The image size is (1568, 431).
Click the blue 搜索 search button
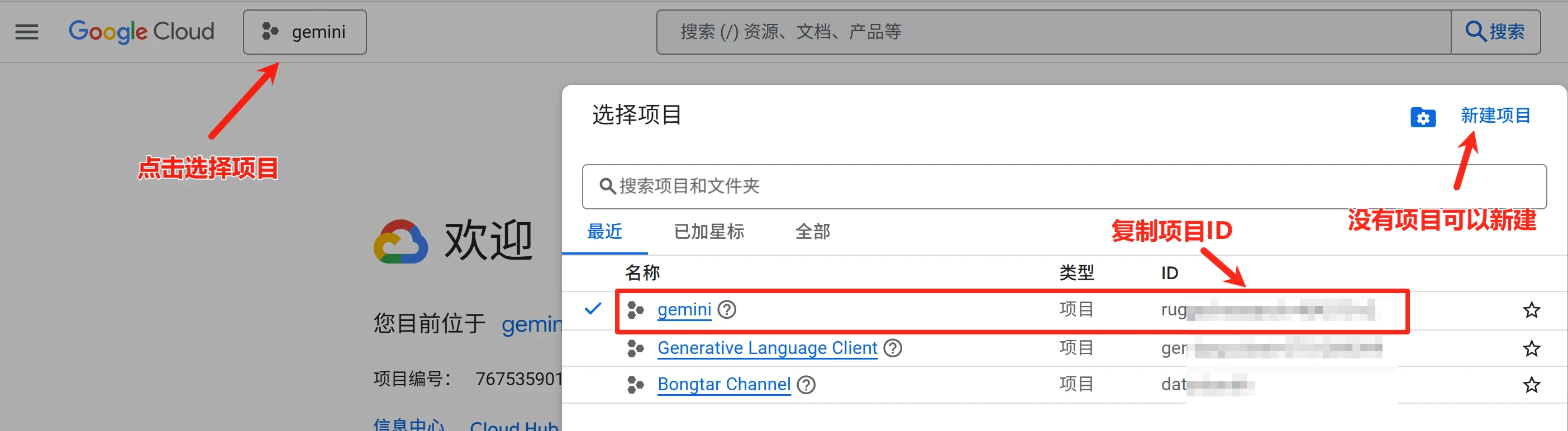tap(1496, 32)
